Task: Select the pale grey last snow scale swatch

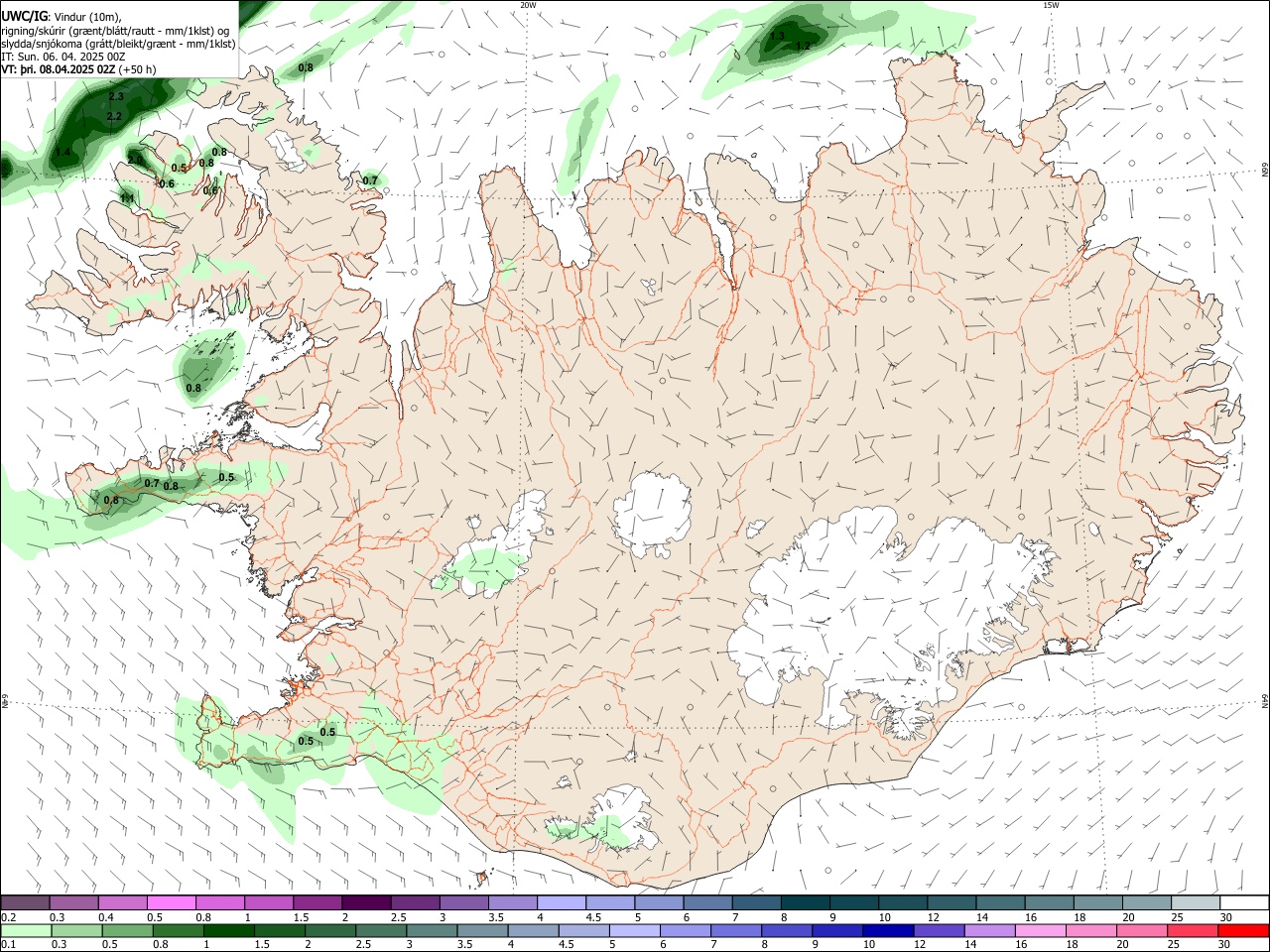Action: [1195, 902]
